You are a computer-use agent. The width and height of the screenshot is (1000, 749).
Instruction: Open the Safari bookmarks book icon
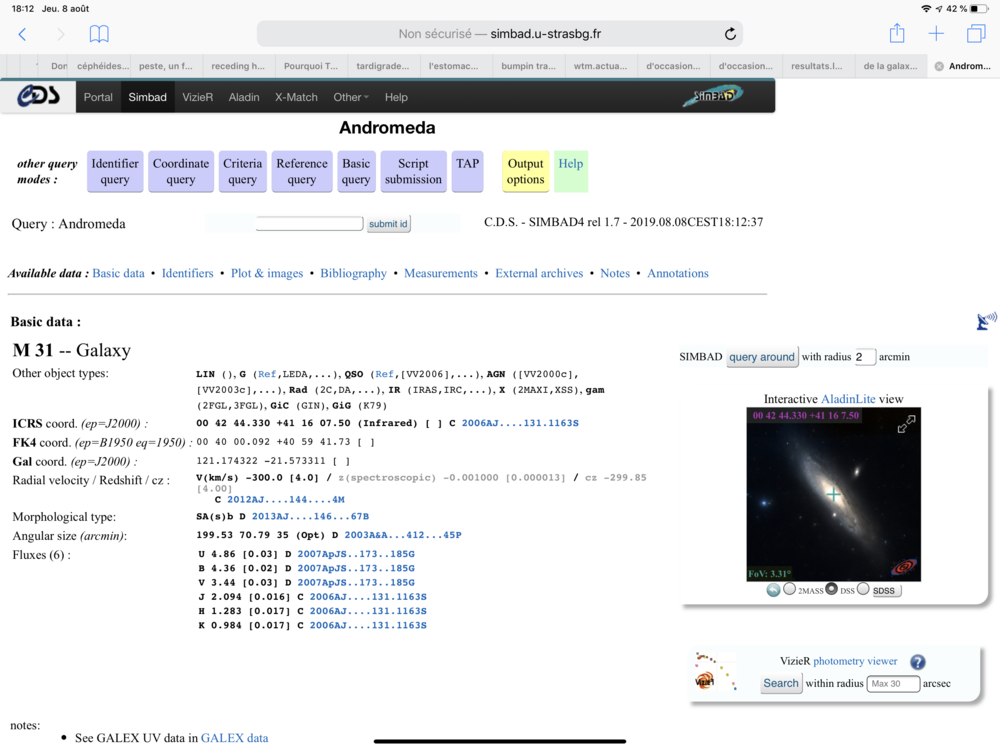99,34
